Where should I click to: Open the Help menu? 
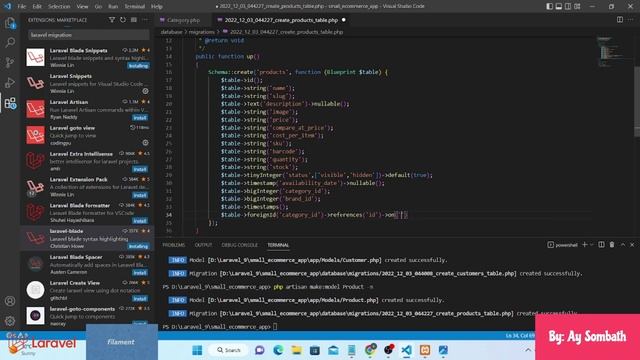coord(157,7)
